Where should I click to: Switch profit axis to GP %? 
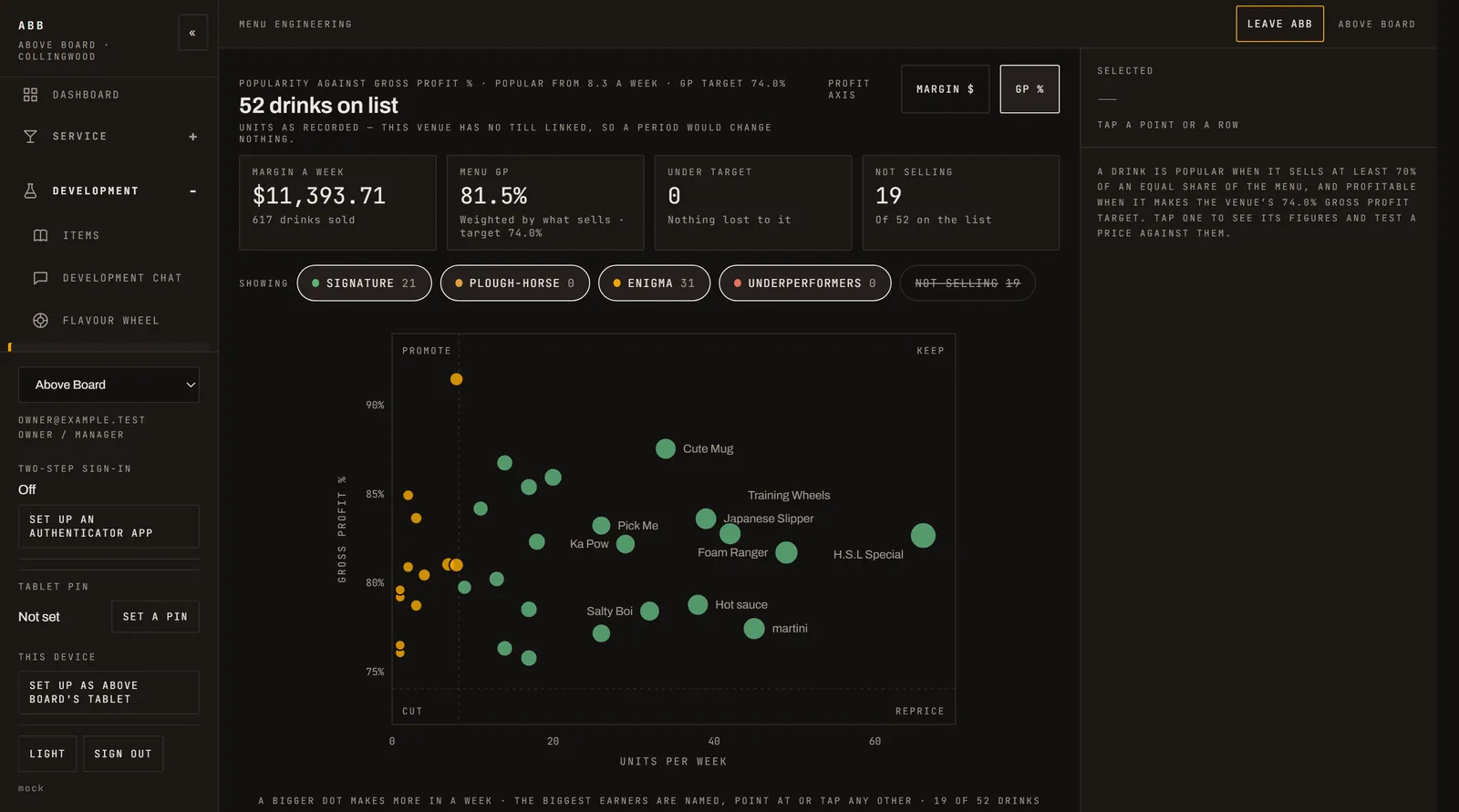[x=1030, y=89]
